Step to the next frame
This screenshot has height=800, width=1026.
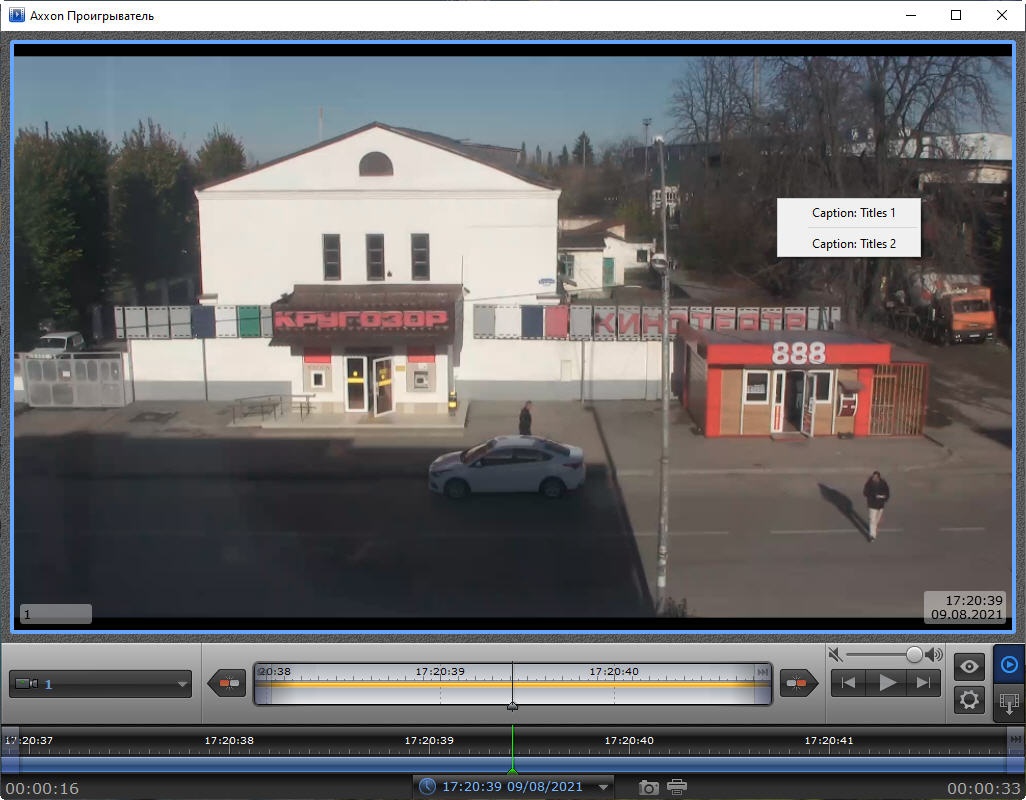click(924, 683)
